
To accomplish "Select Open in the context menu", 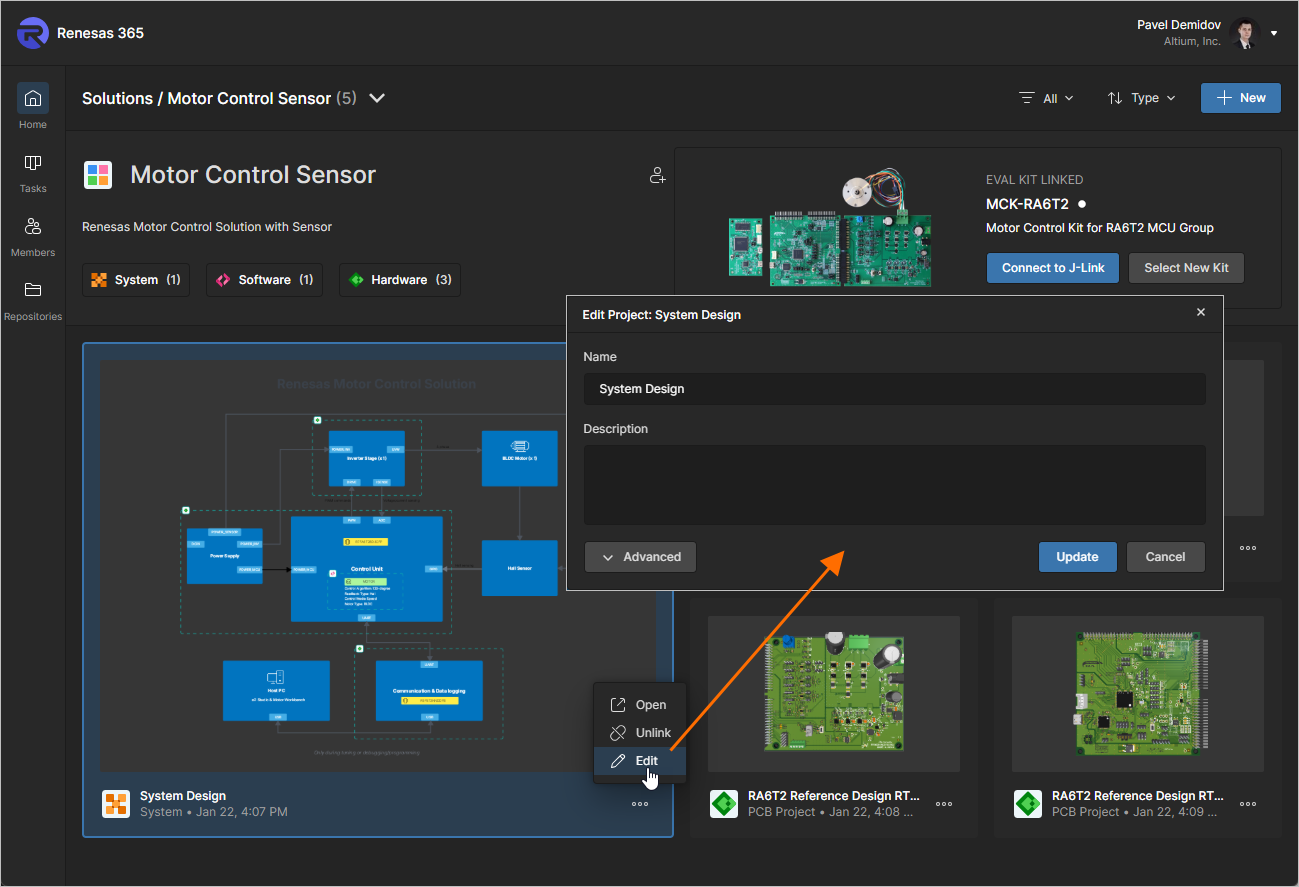I will coord(640,705).
